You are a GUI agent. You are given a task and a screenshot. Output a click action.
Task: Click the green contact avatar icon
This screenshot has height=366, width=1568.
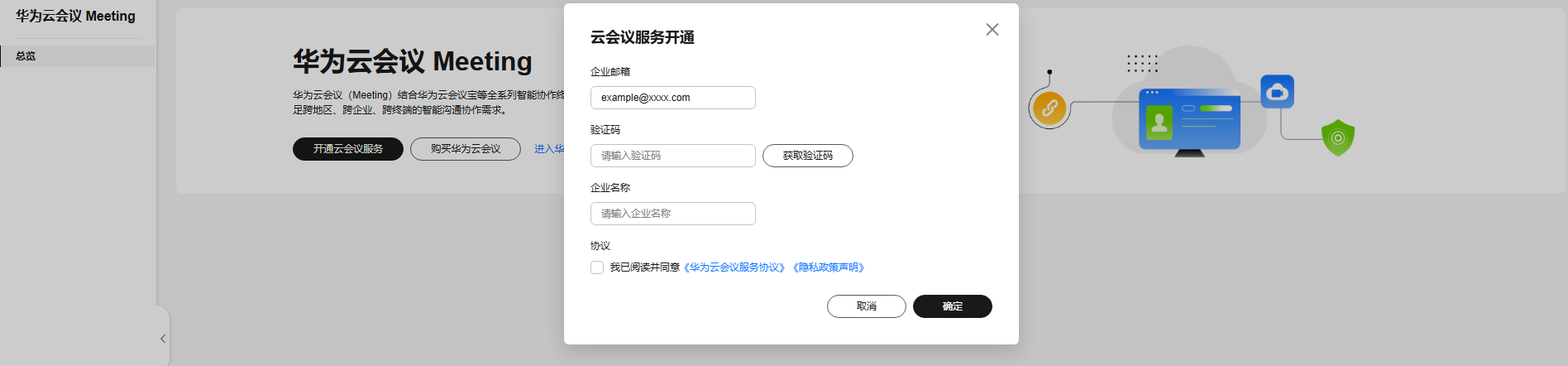pos(1159,123)
